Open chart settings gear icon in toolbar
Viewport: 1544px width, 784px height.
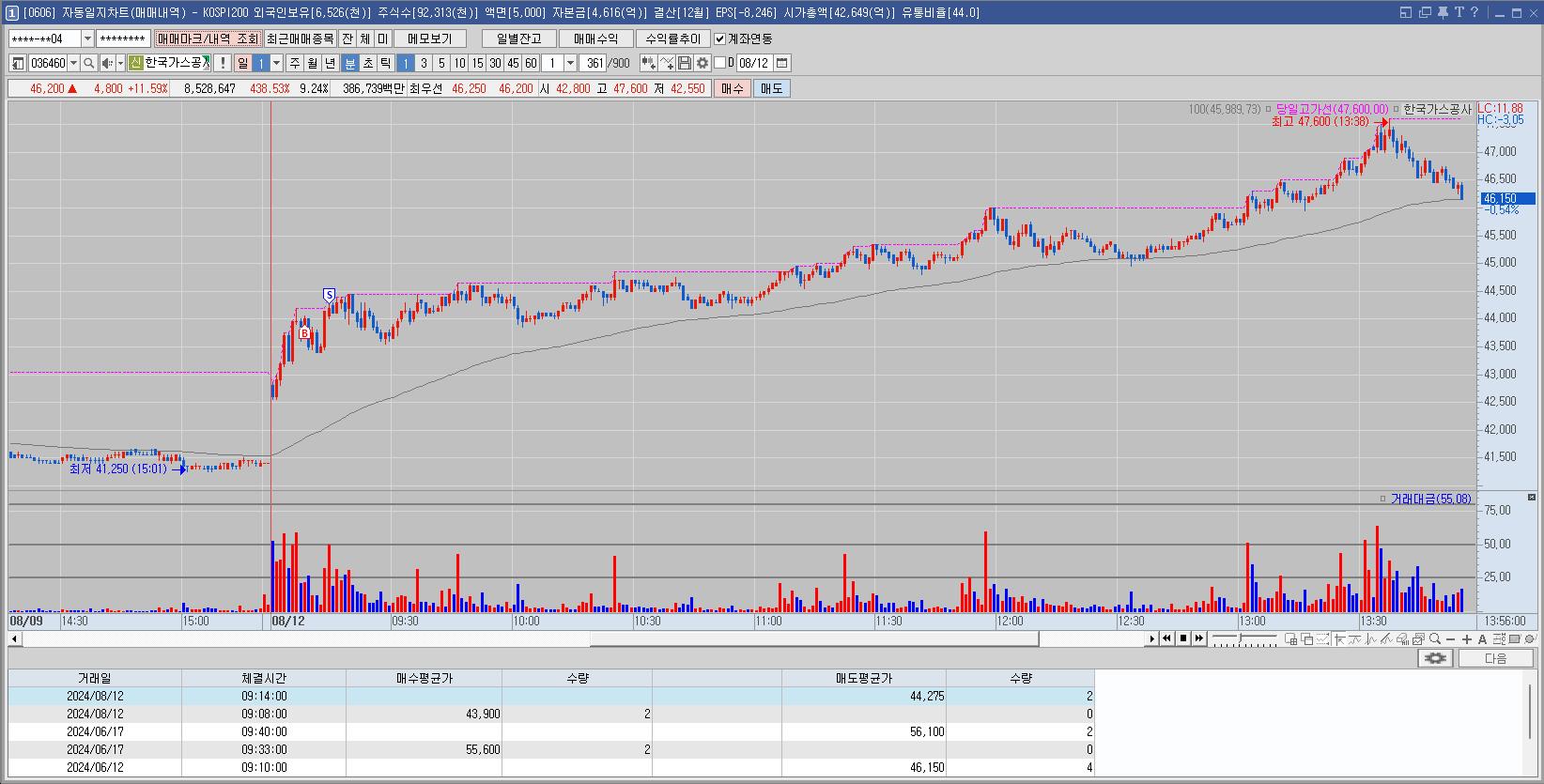pyautogui.click(x=702, y=63)
